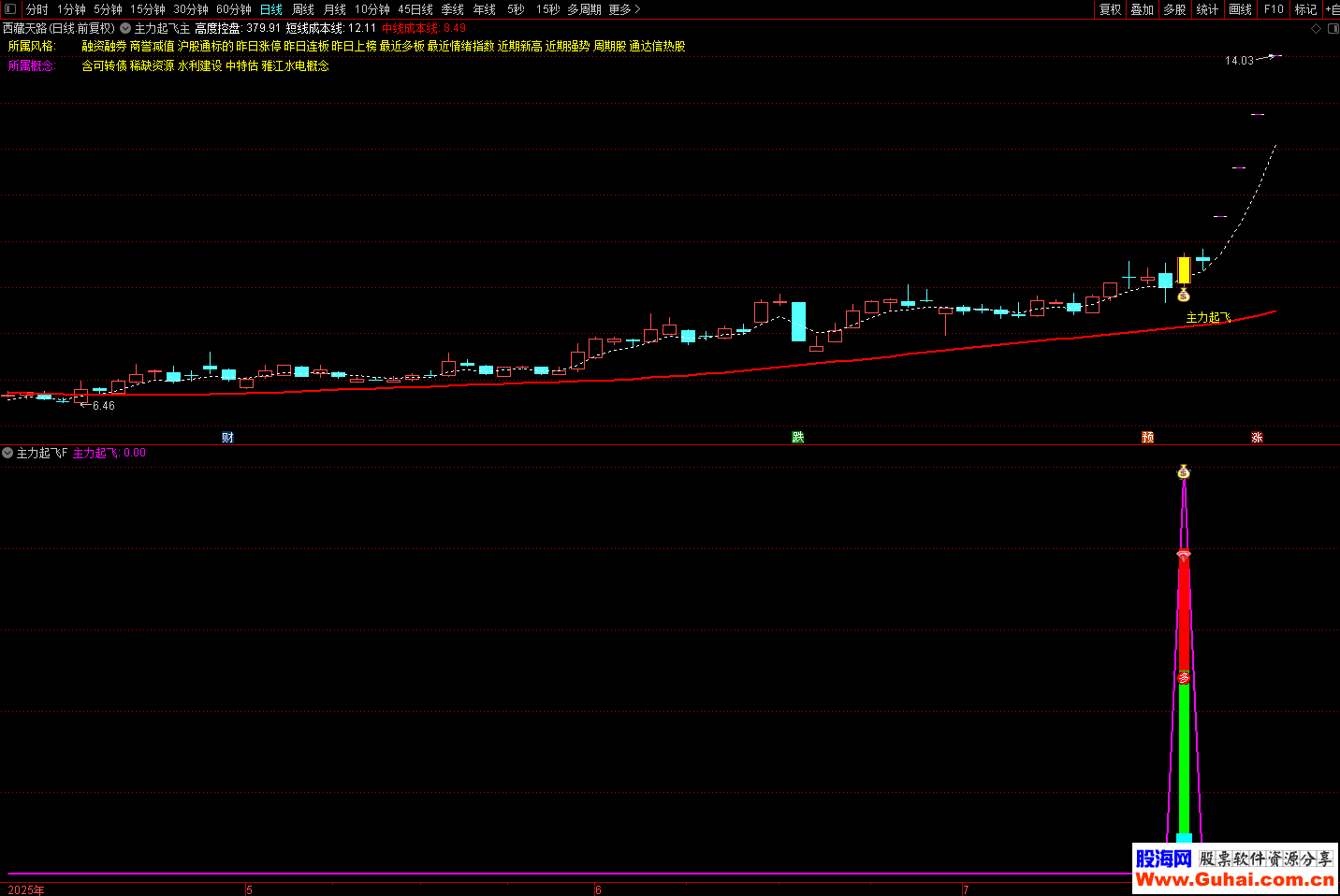Click the 标记 mark button

(1306, 9)
